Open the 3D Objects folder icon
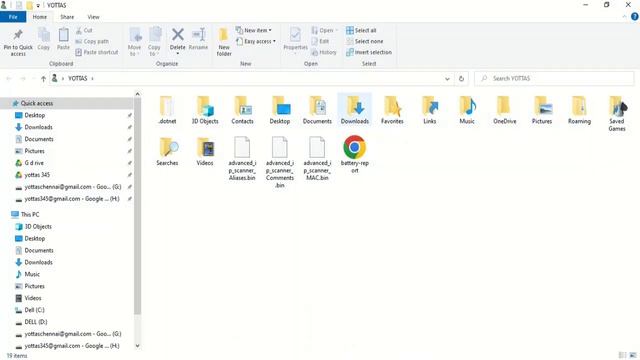This screenshot has height=360, width=640. (x=205, y=110)
